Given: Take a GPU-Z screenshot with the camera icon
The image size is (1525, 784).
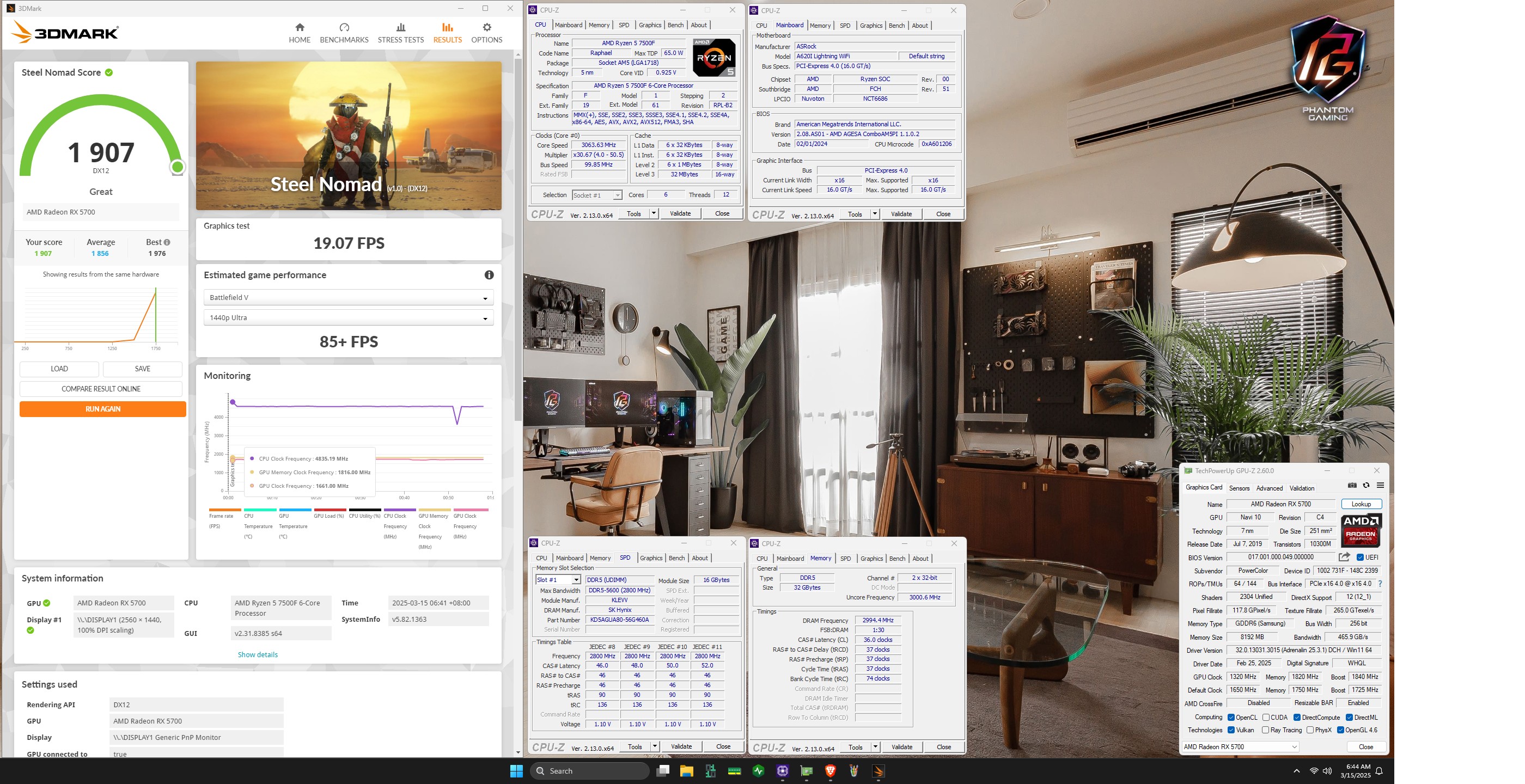Looking at the screenshot, I should pyautogui.click(x=1352, y=485).
